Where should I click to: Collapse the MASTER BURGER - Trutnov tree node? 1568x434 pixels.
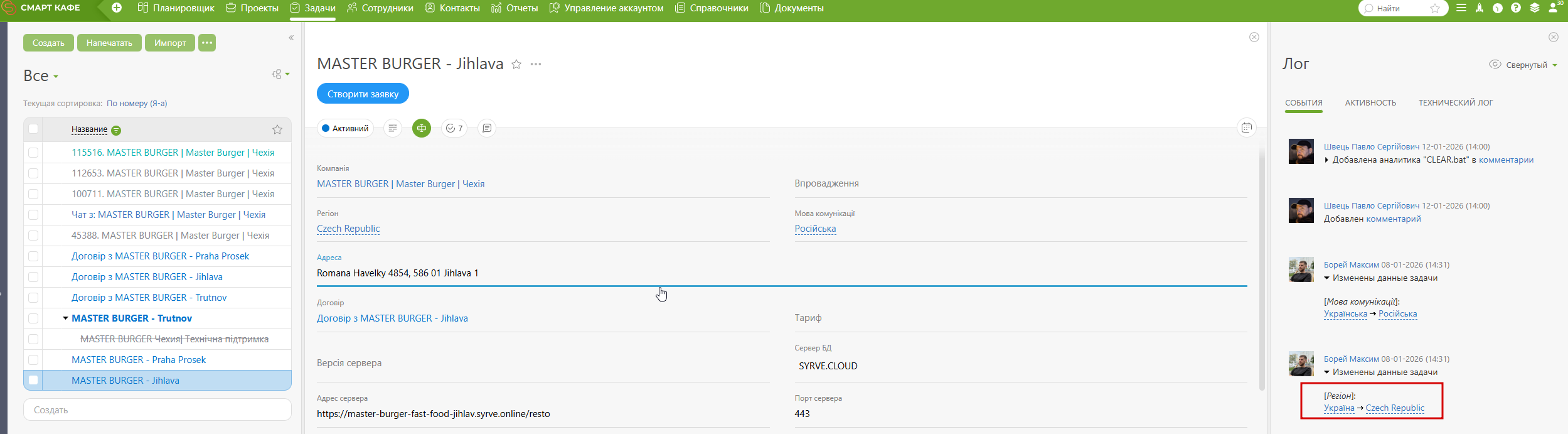tap(65, 318)
